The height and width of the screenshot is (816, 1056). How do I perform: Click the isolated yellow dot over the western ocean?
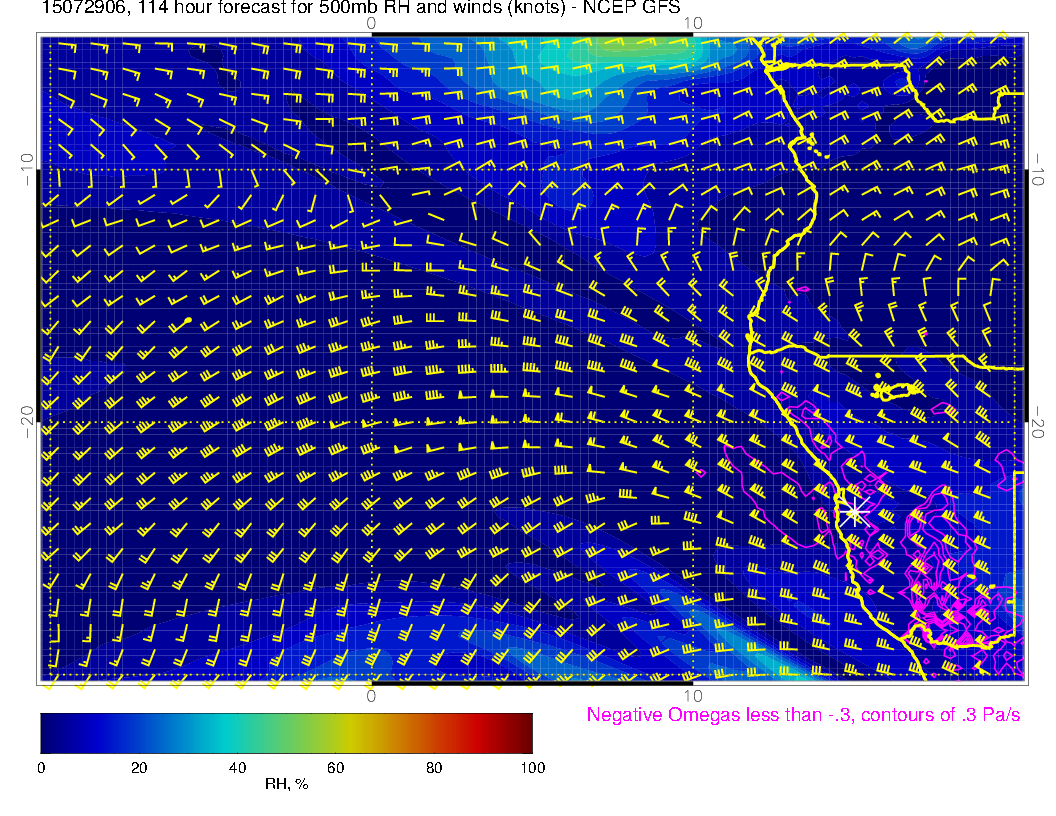pyautogui.click(x=187, y=320)
